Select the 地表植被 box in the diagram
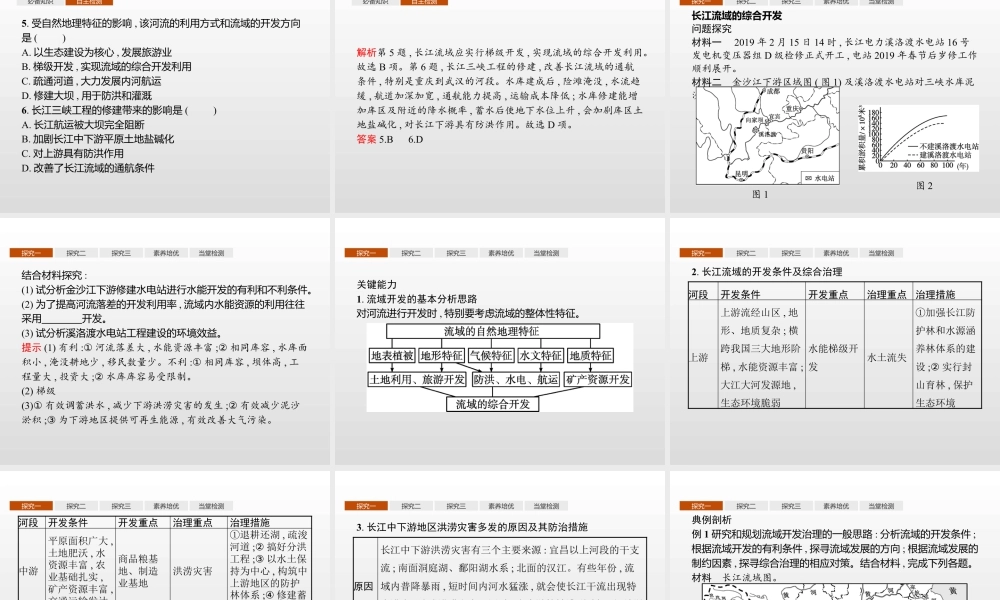Image resolution: width=1000 pixels, height=600 pixels. (392, 355)
